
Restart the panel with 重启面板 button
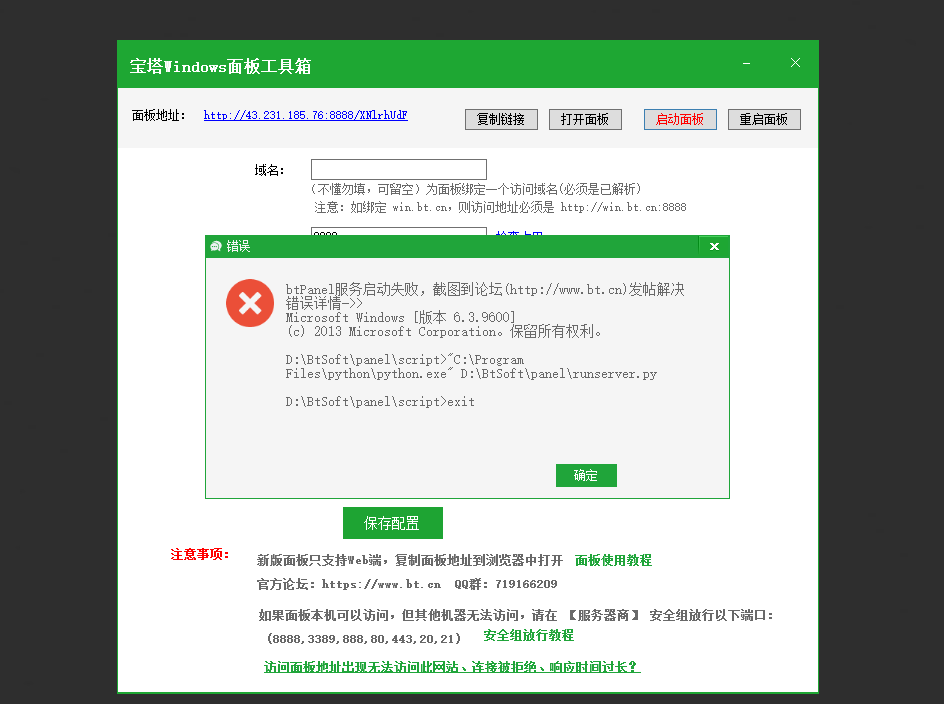tap(764, 119)
